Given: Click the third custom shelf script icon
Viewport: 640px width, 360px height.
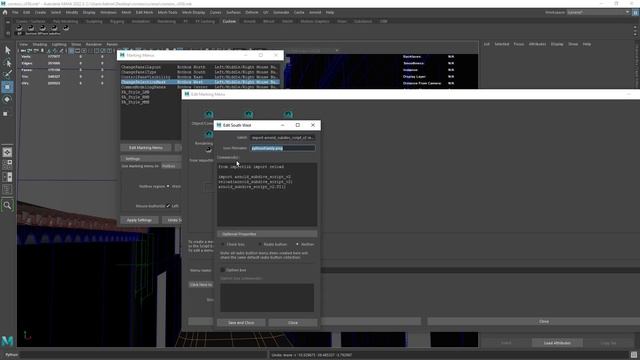Looking at the screenshot, I should 43,28.
